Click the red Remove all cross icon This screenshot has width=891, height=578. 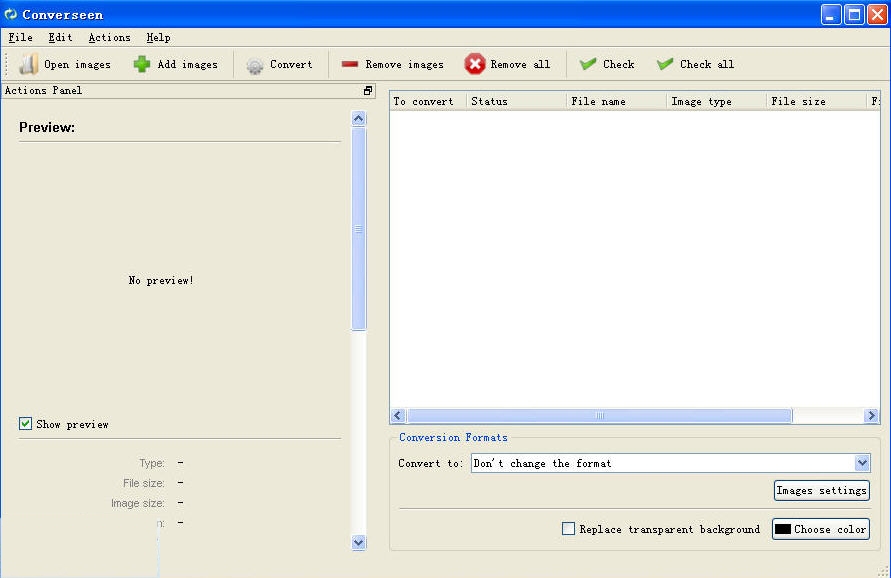click(x=474, y=64)
